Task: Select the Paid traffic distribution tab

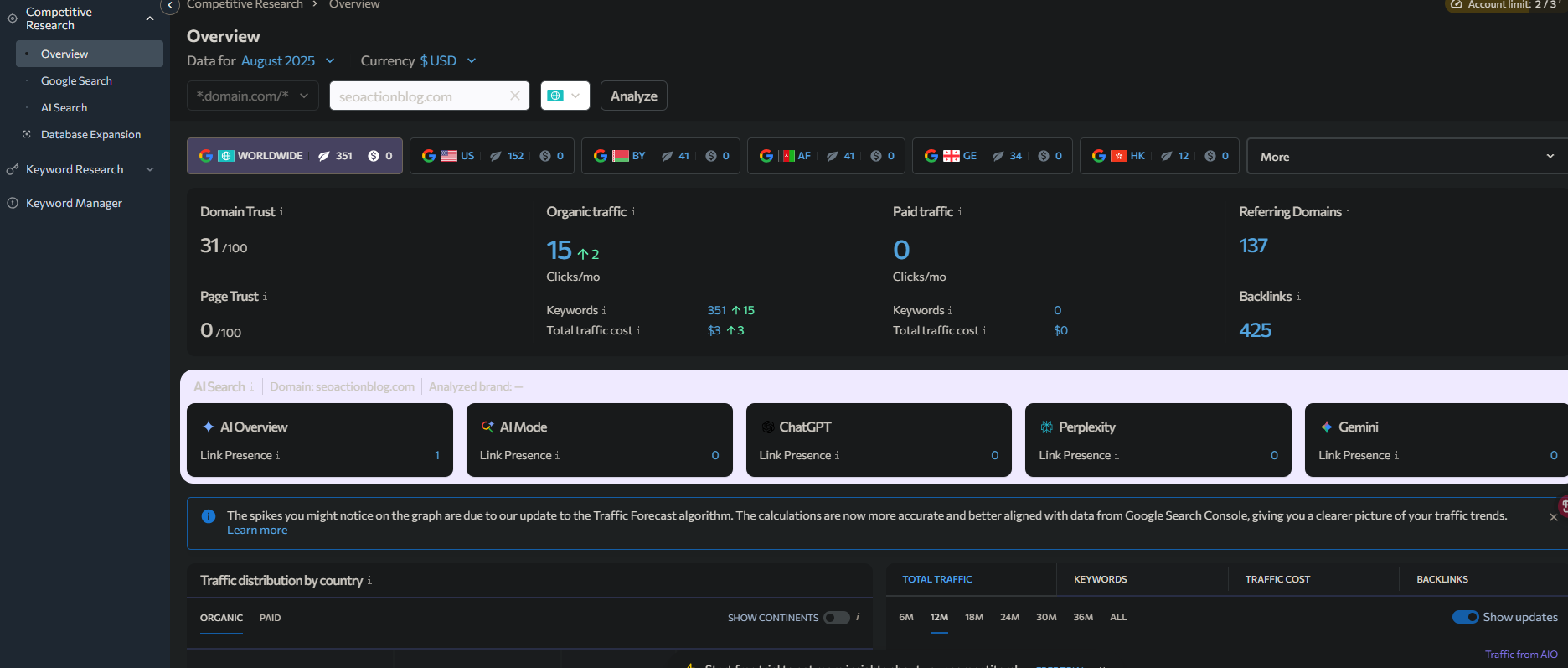Action: tap(270, 618)
